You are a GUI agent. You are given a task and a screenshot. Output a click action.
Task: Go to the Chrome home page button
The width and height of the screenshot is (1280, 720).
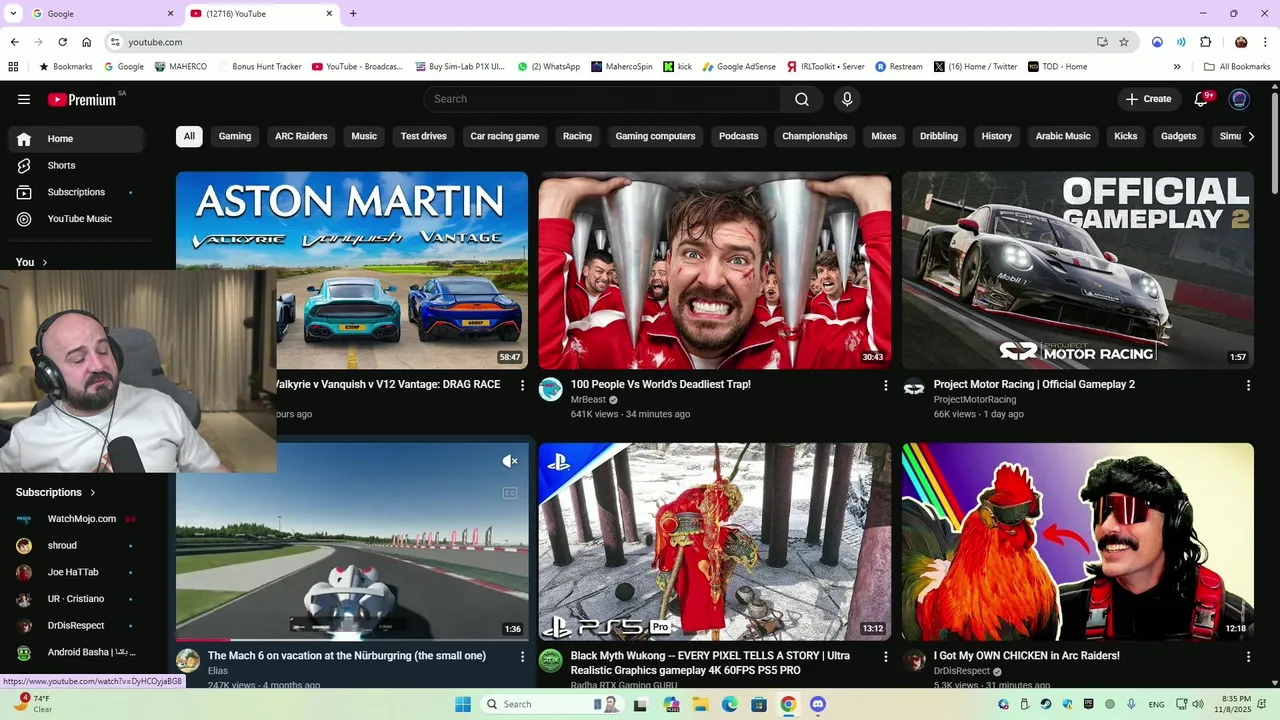(87, 42)
